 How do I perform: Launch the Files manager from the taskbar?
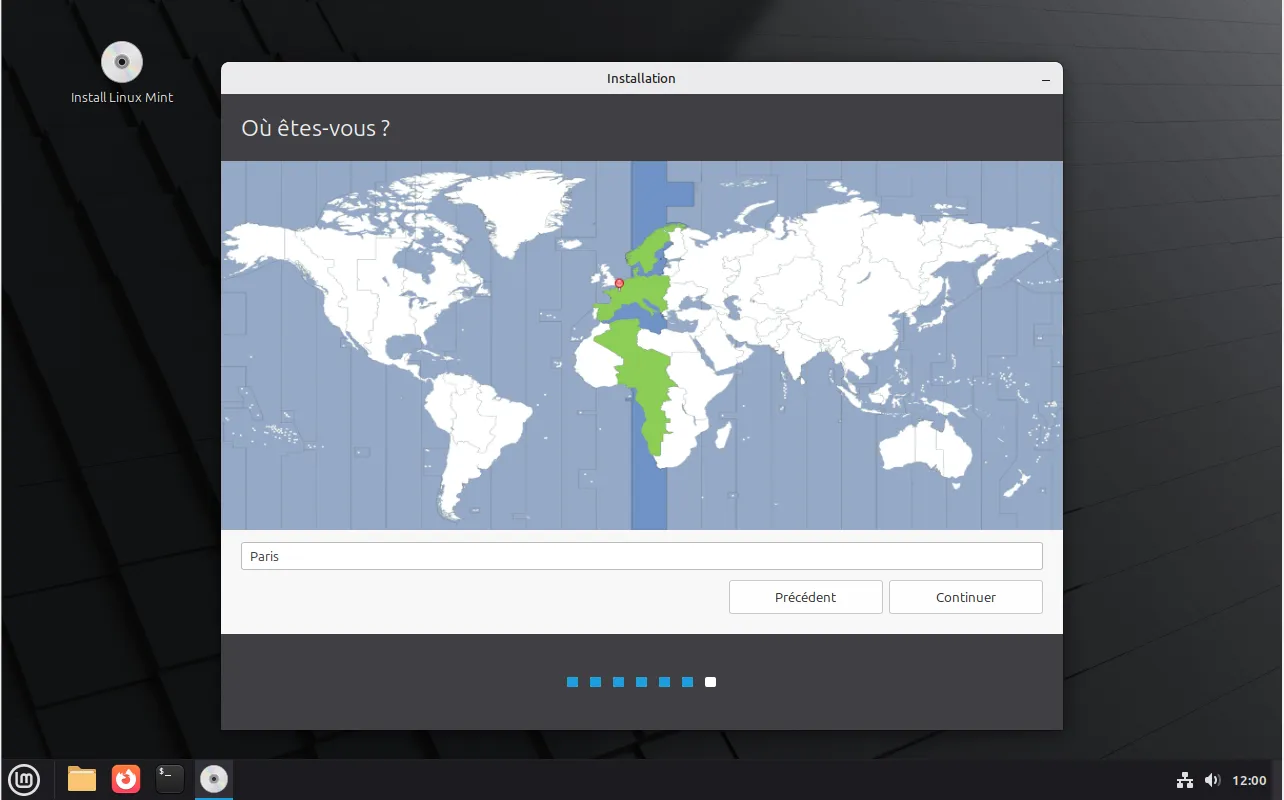(x=82, y=779)
